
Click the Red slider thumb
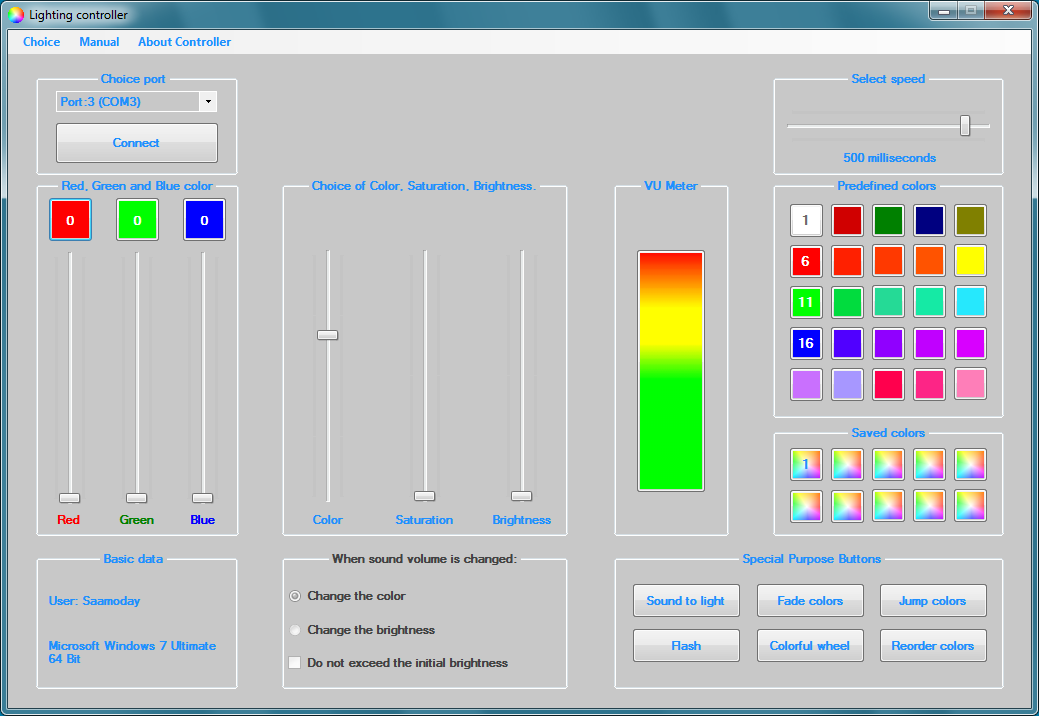pyautogui.click(x=70, y=498)
